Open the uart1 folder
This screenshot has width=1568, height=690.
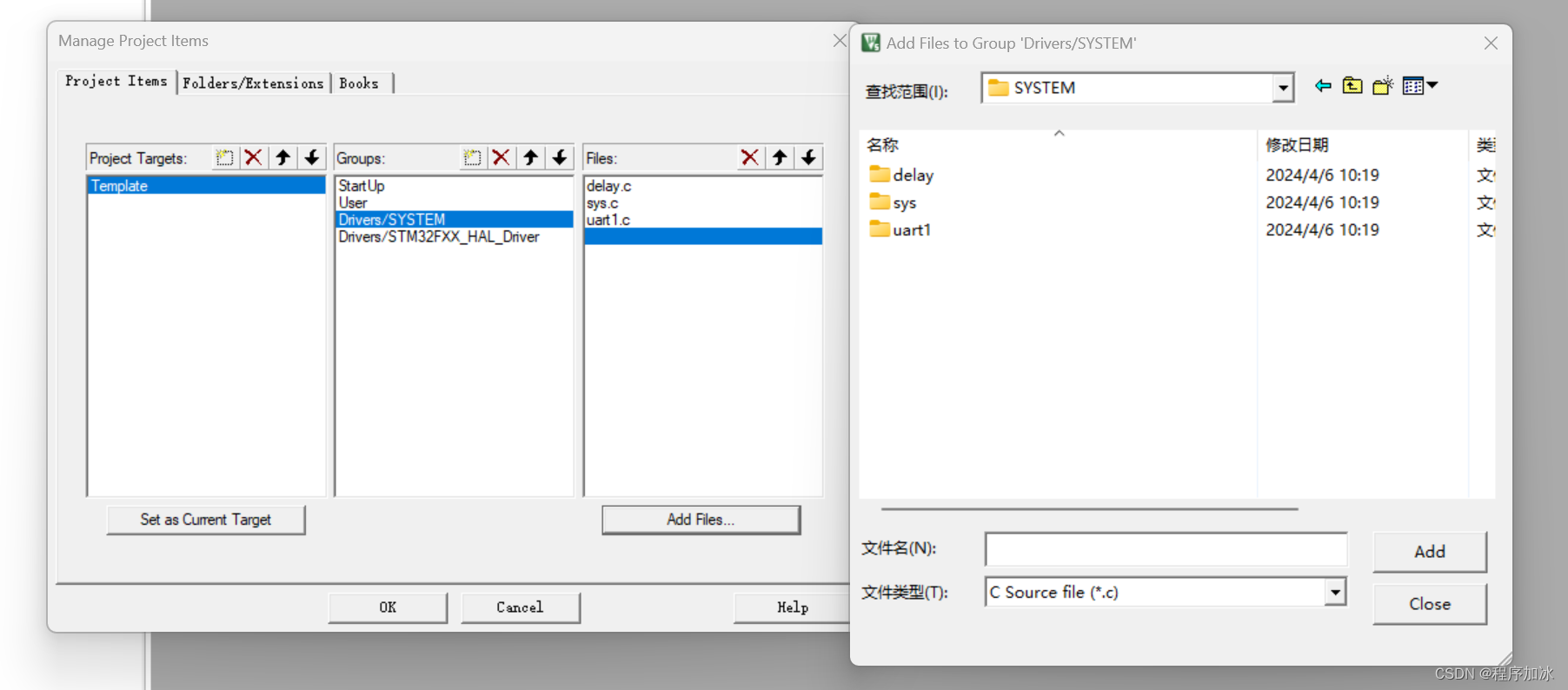pyautogui.click(x=900, y=229)
